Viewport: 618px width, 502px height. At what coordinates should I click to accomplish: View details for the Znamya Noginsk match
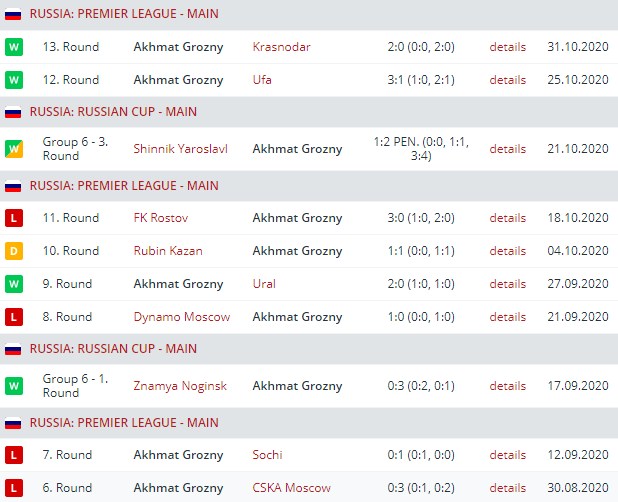coord(507,385)
